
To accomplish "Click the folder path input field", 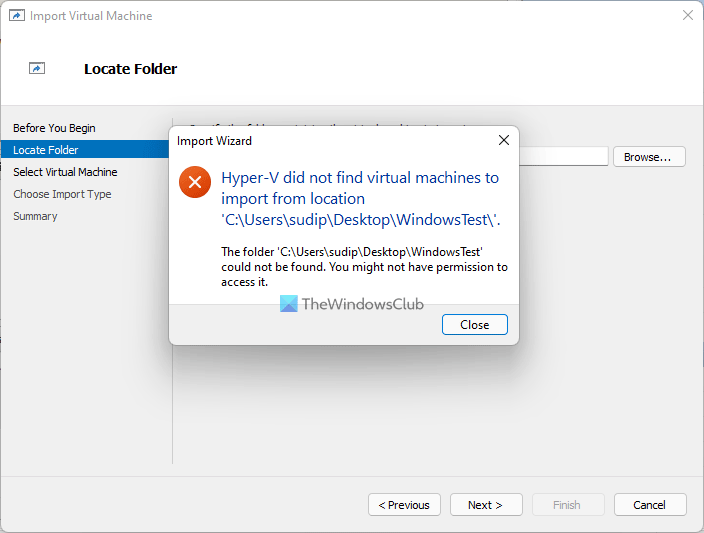I will tap(563, 156).
